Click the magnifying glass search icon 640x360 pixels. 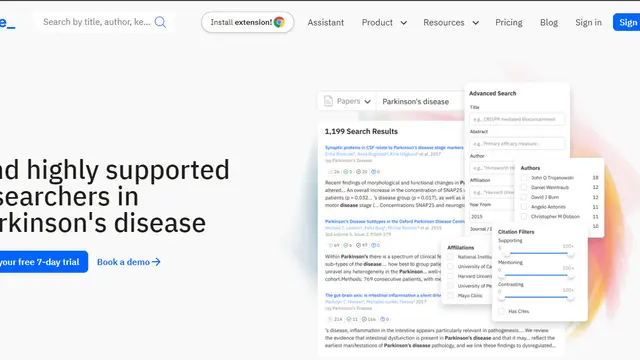coord(160,22)
